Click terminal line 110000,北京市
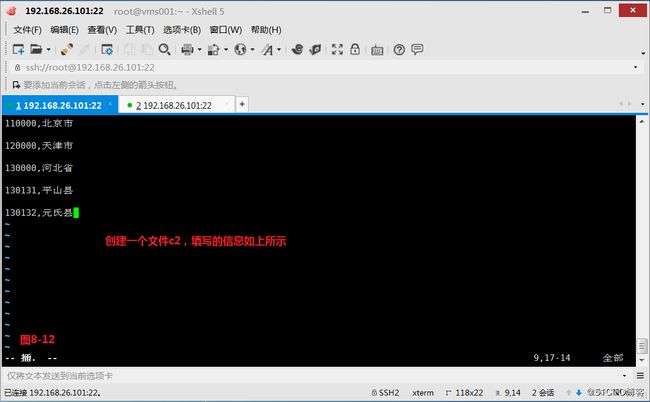Viewport: 650px width, 402px height. (x=39, y=123)
